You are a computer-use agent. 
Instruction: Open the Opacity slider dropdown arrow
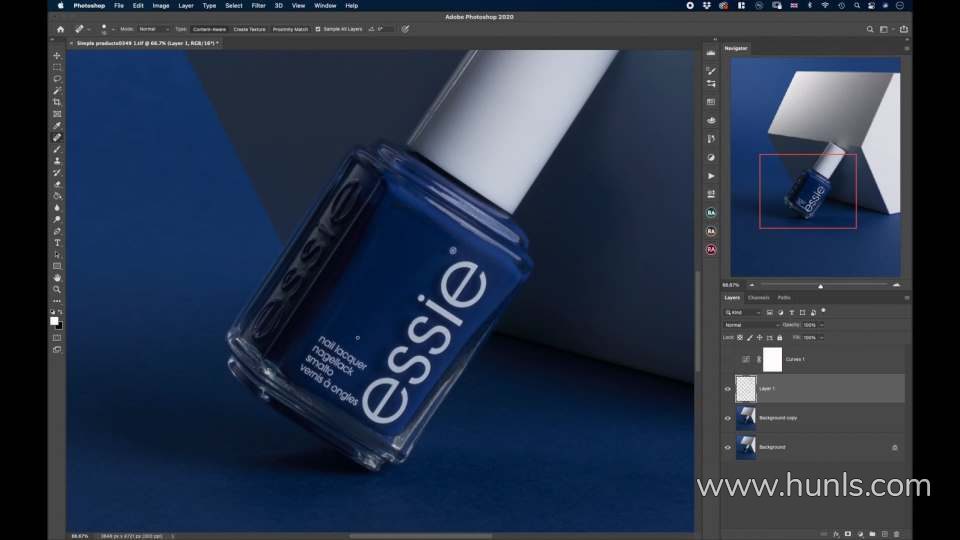click(822, 325)
